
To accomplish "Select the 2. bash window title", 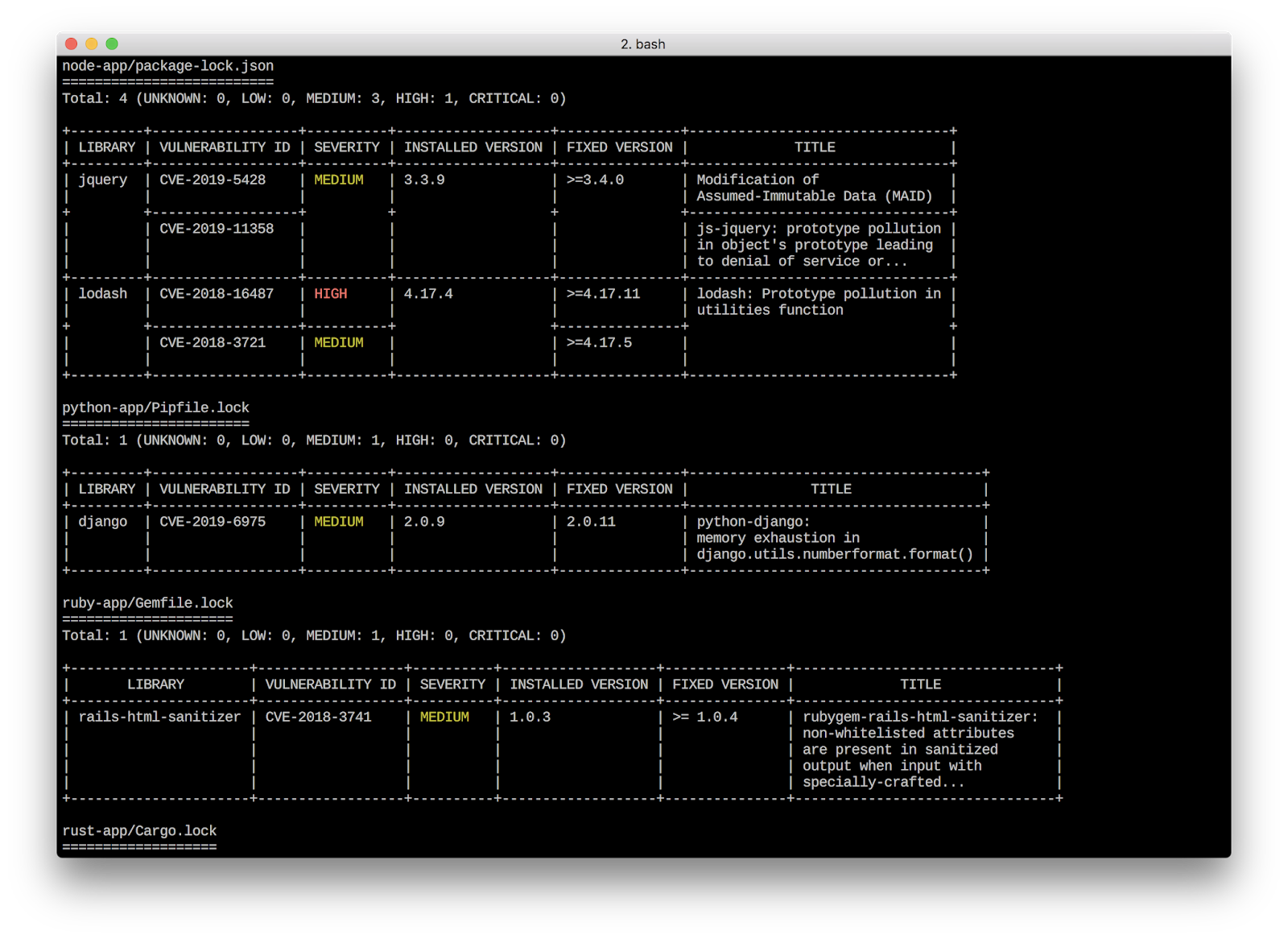I will [x=642, y=43].
